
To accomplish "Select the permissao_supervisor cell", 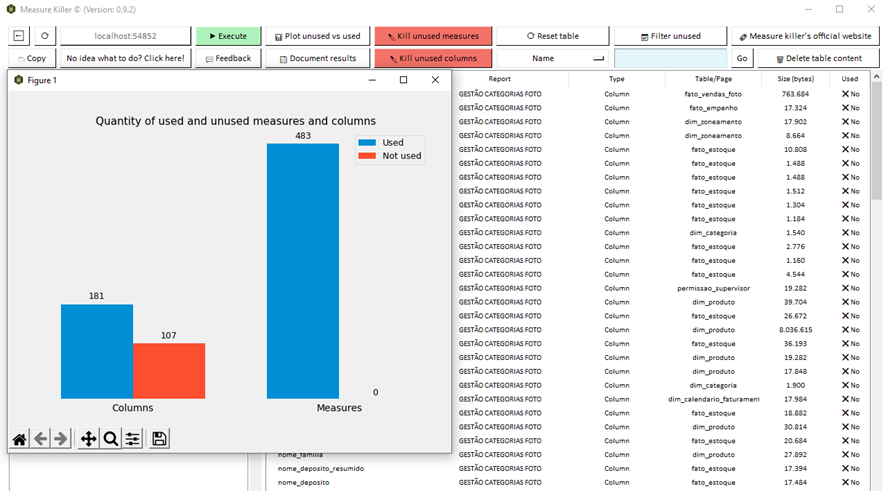I will click(x=713, y=288).
